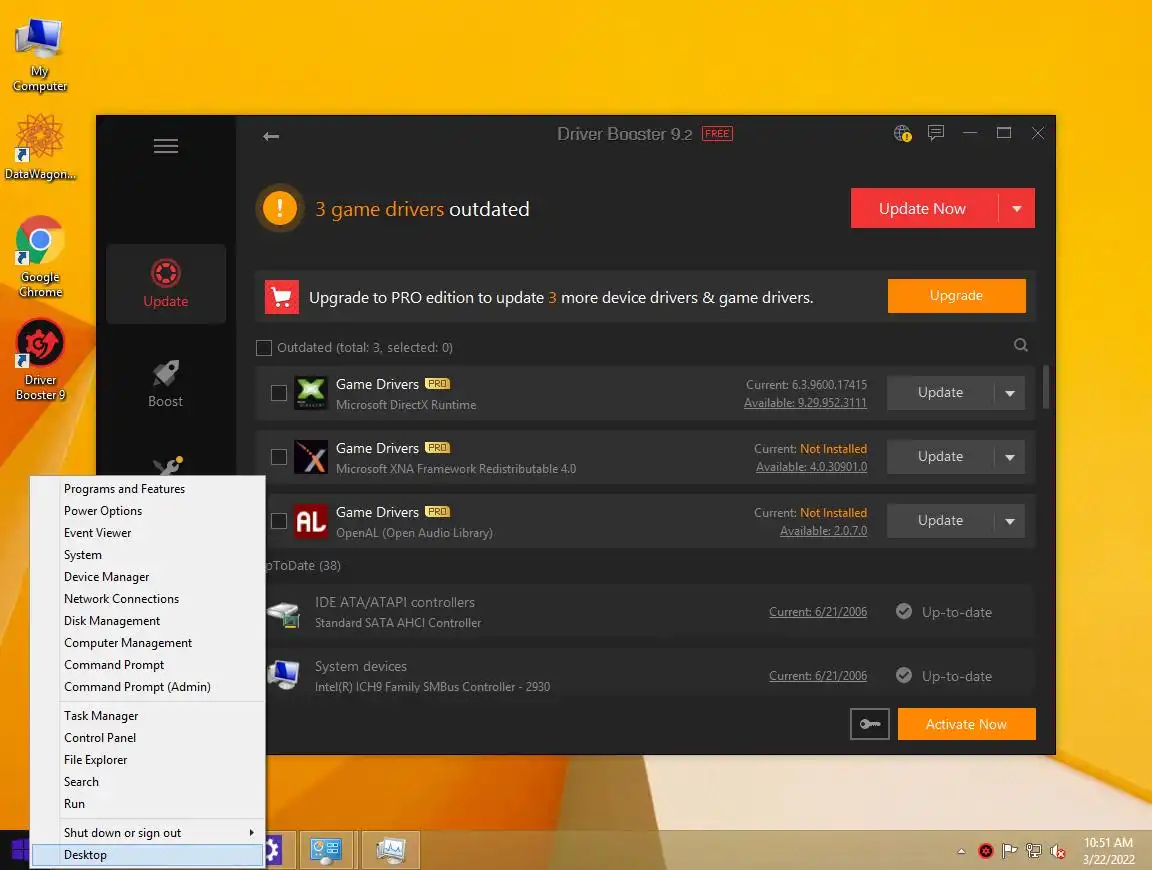1152x870 pixels.
Task: Open Driver Booster 9 desktop shortcut
Action: [x=40, y=360]
